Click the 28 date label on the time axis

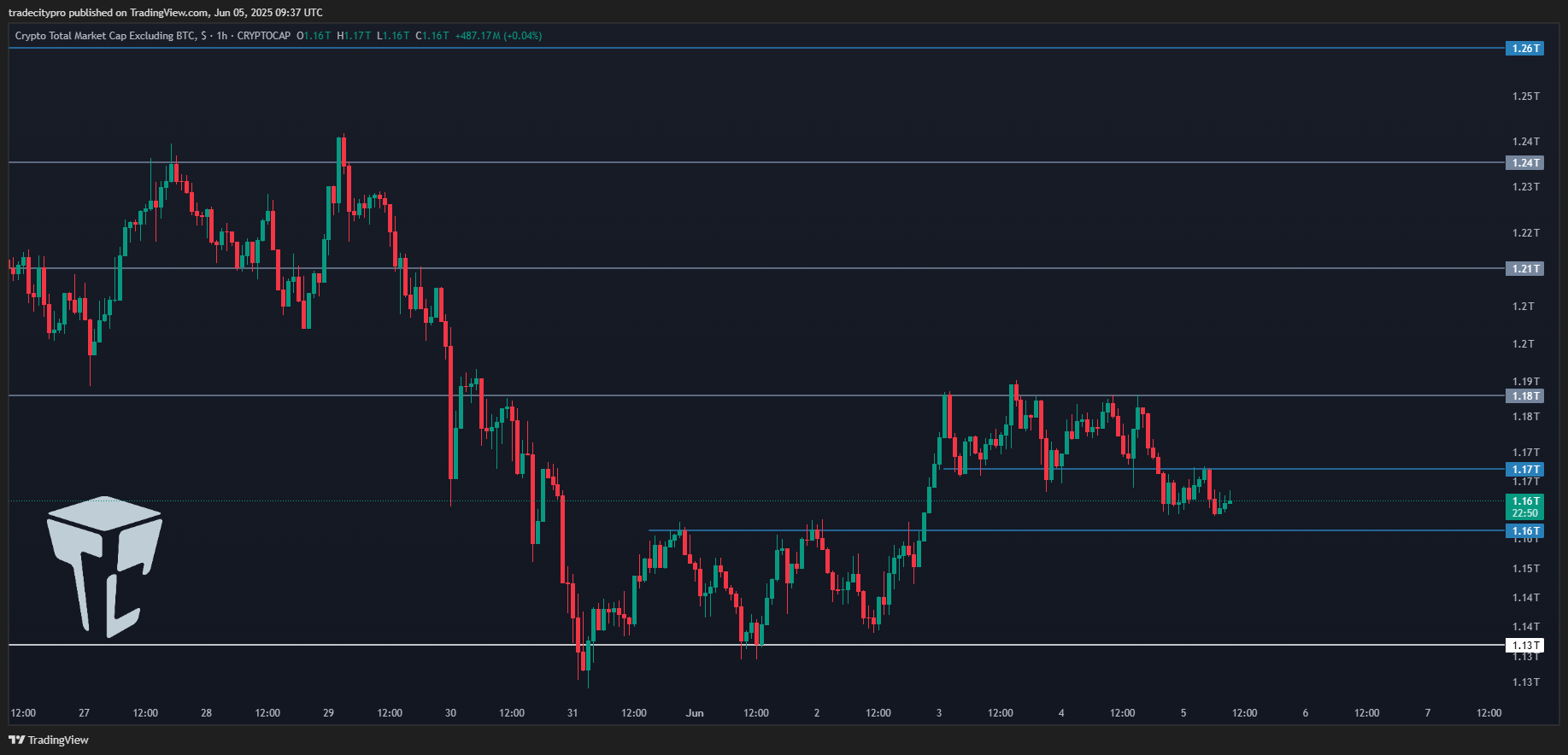[x=206, y=712]
